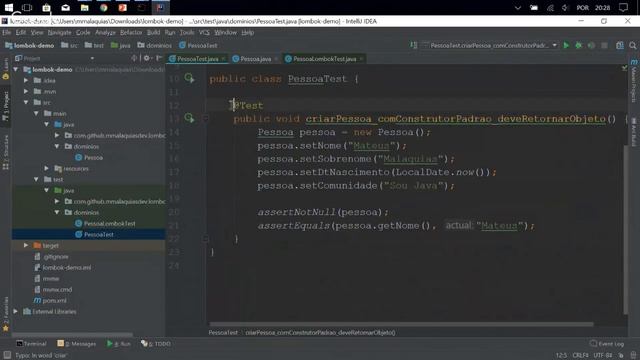Open Task View on taskbar
The height and width of the screenshot is (360, 640).
[27, 7]
